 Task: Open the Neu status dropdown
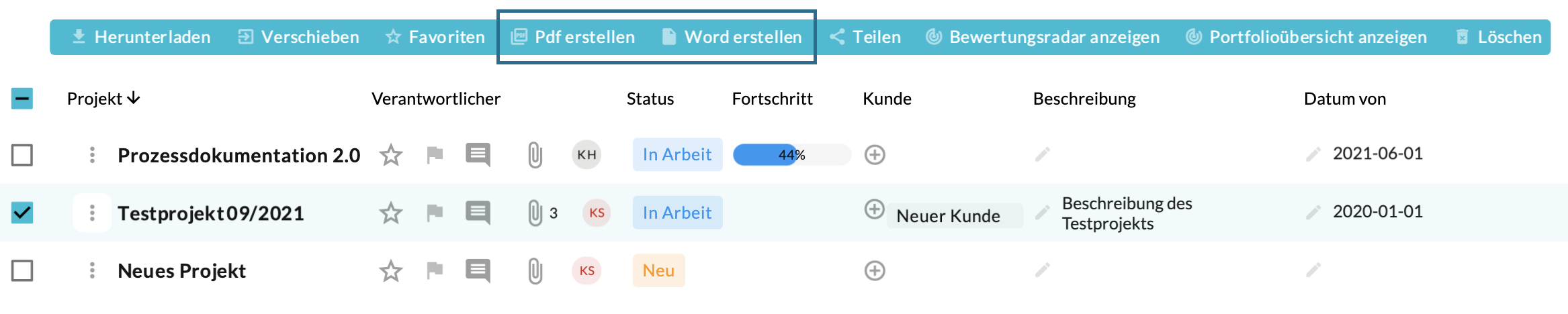658,270
